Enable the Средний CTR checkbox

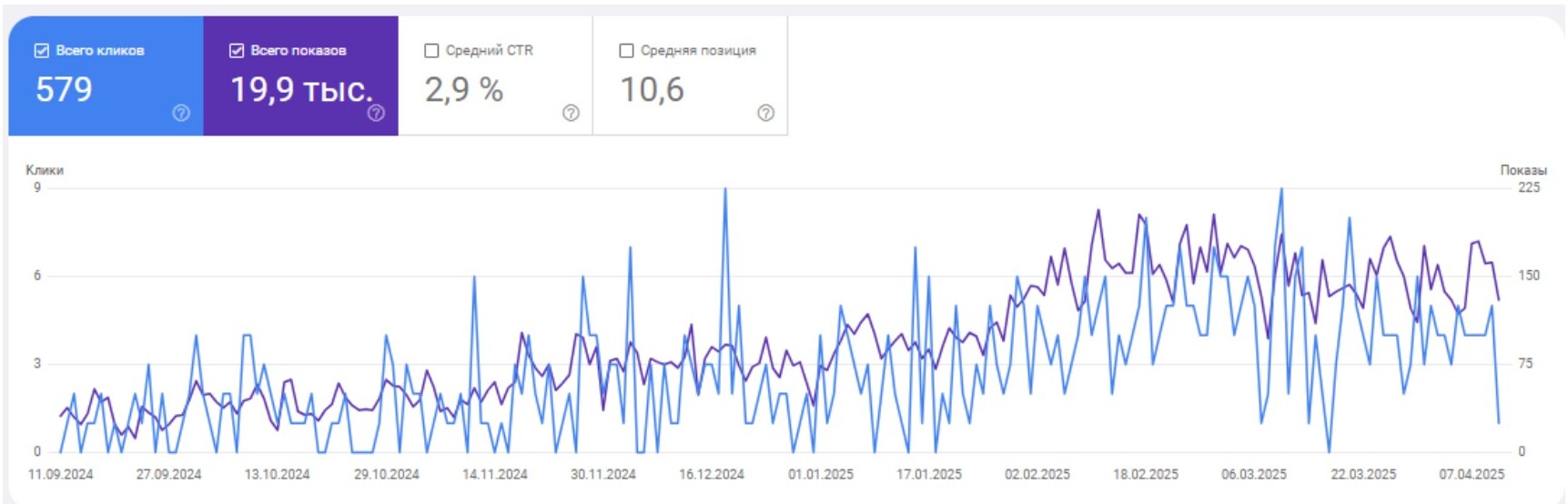point(431,51)
